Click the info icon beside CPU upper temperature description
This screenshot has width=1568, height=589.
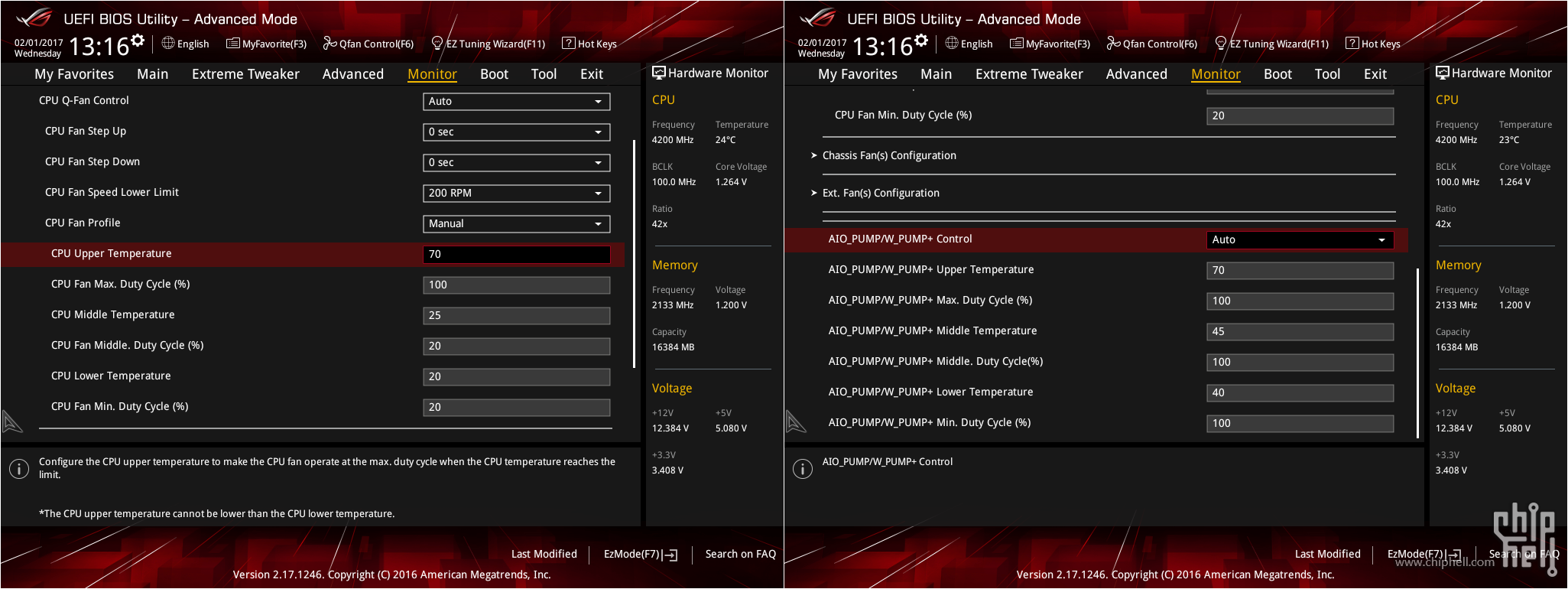tap(19, 468)
